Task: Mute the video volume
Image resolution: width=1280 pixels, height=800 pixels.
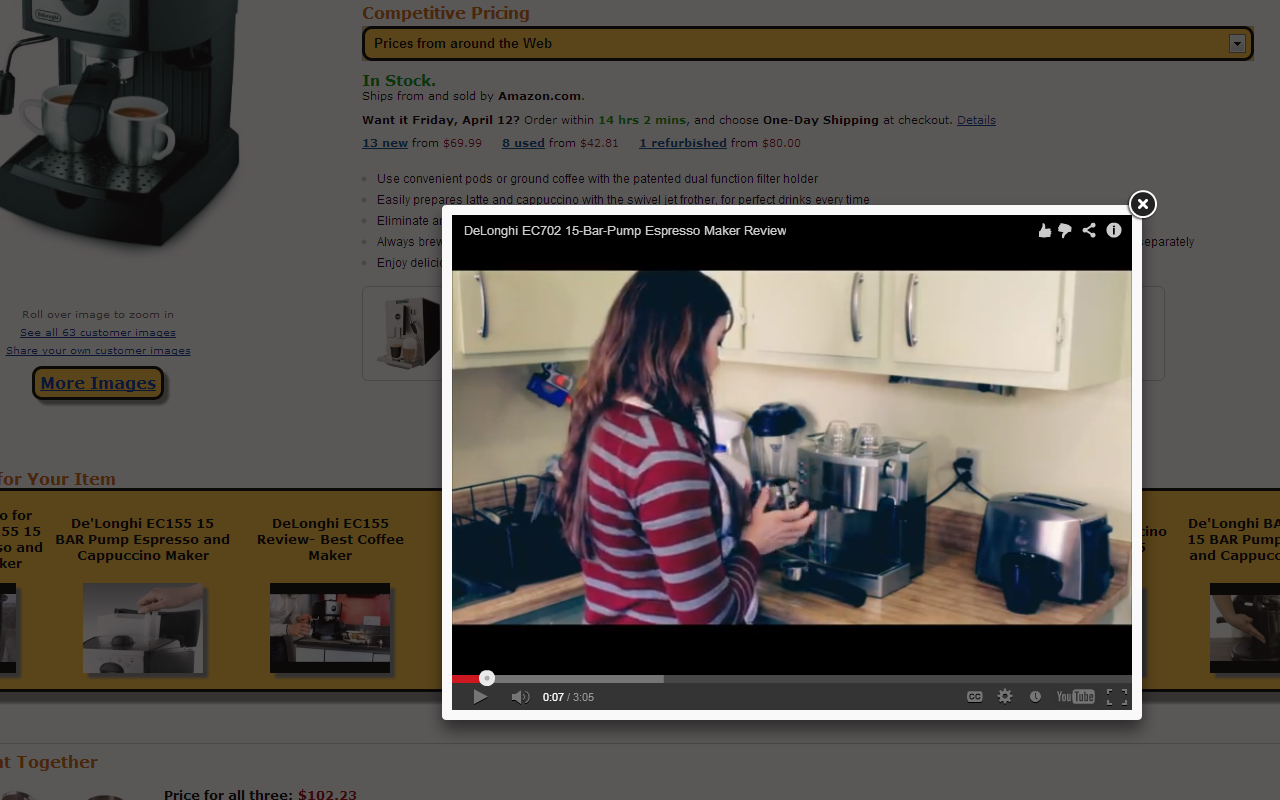Action: [x=520, y=697]
